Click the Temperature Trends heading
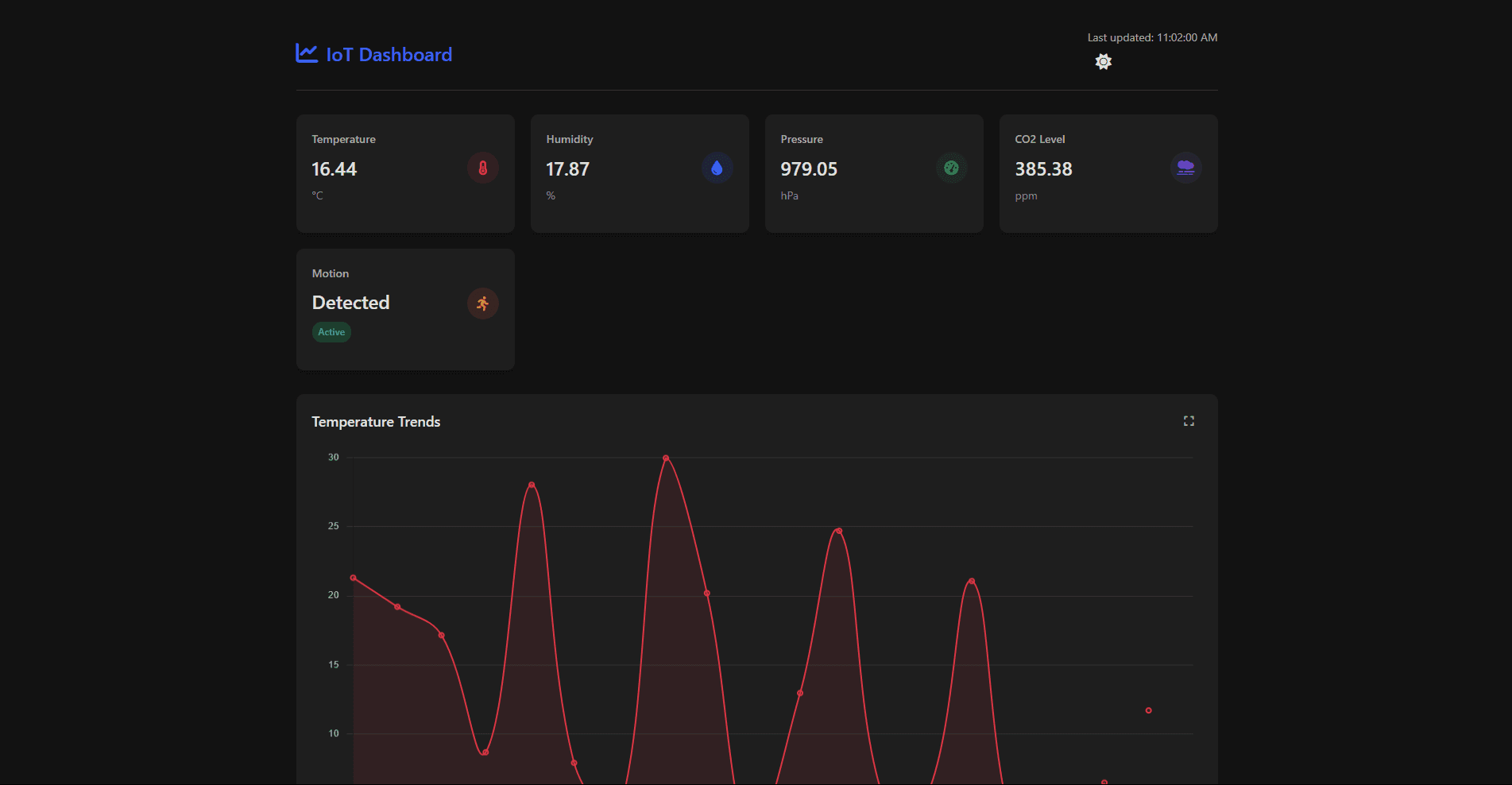The height and width of the screenshot is (785, 1512). [376, 422]
